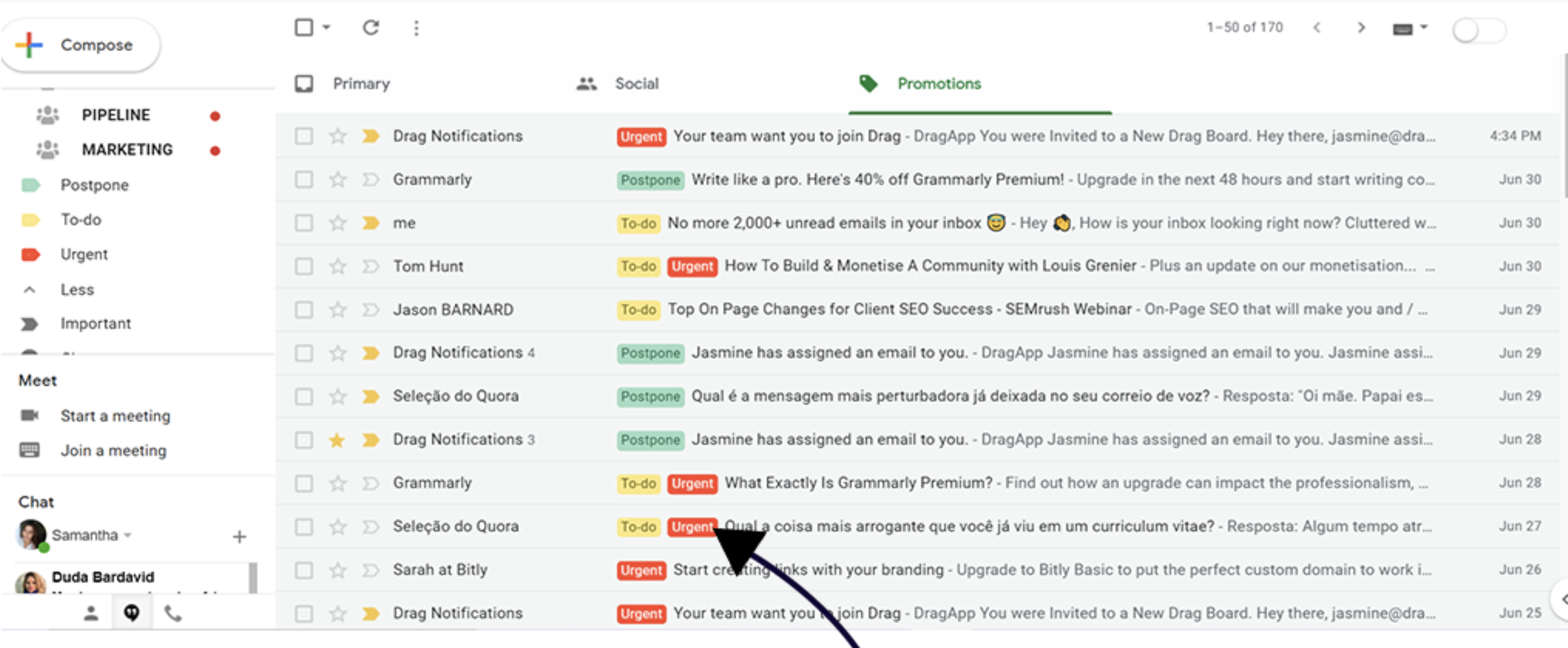The height and width of the screenshot is (648, 1568).
Task: Click the phone call icon at the bottom
Action: point(173,613)
